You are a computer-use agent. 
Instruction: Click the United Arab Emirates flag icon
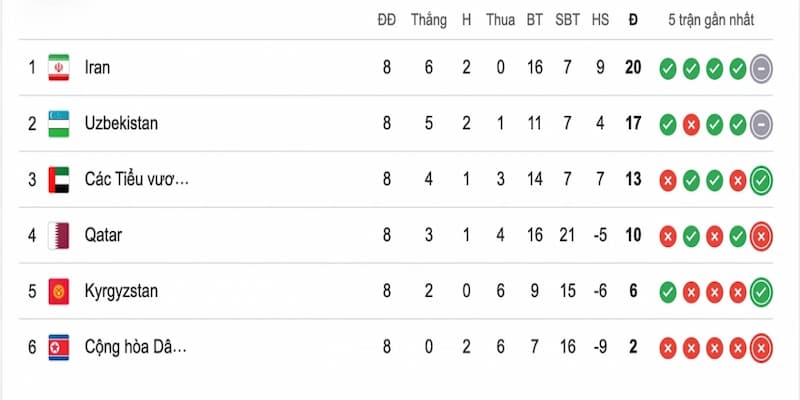(59, 180)
